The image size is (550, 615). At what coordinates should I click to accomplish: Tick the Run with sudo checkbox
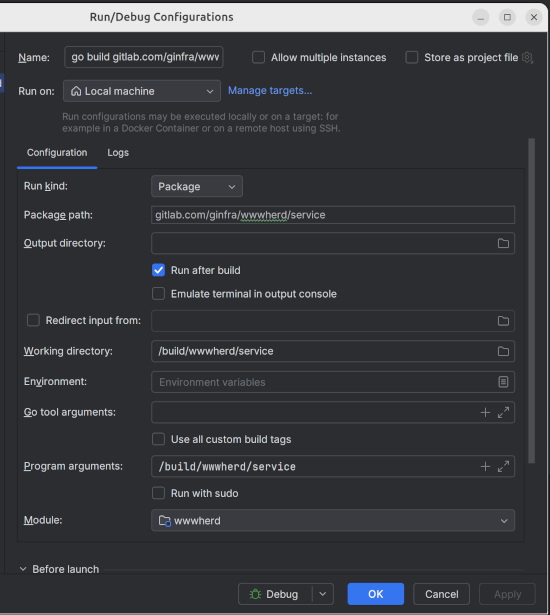tap(158, 493)
